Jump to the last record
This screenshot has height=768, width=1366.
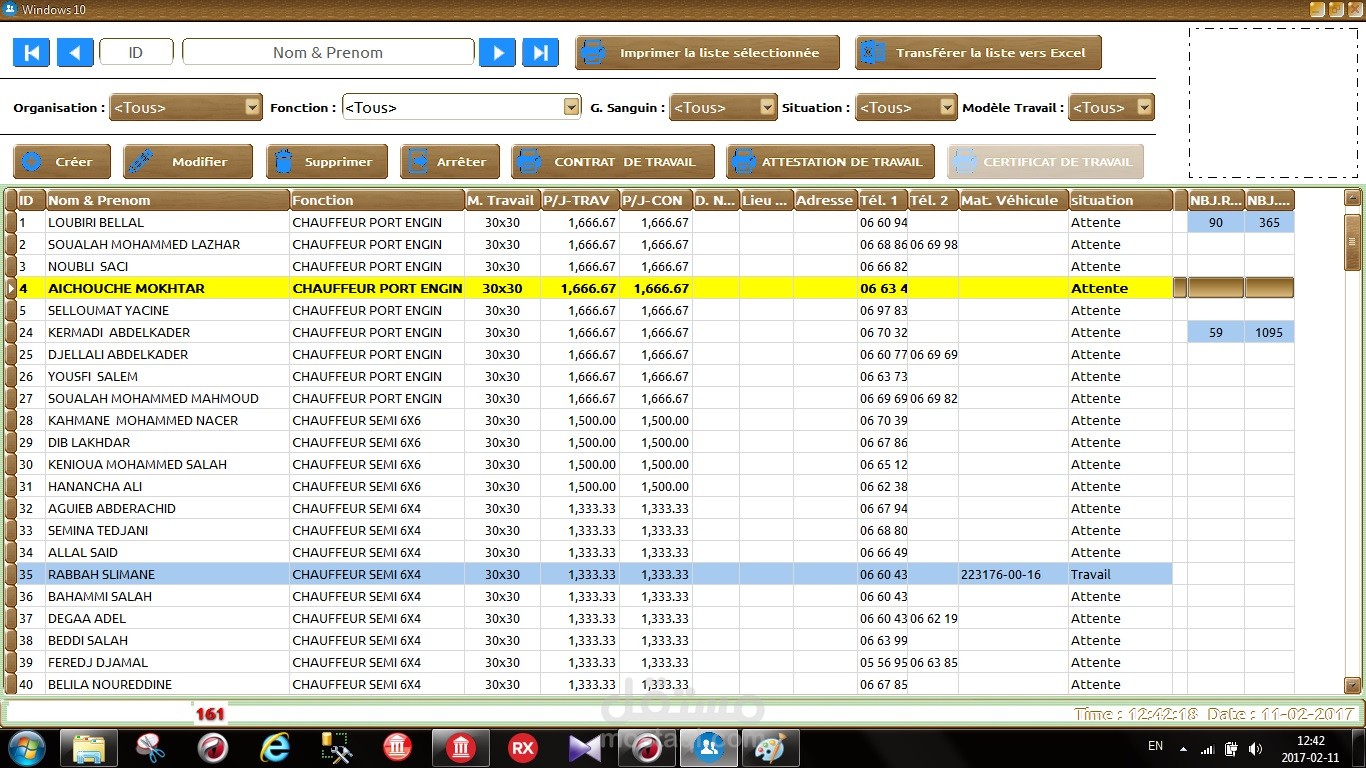coord(540,52)
